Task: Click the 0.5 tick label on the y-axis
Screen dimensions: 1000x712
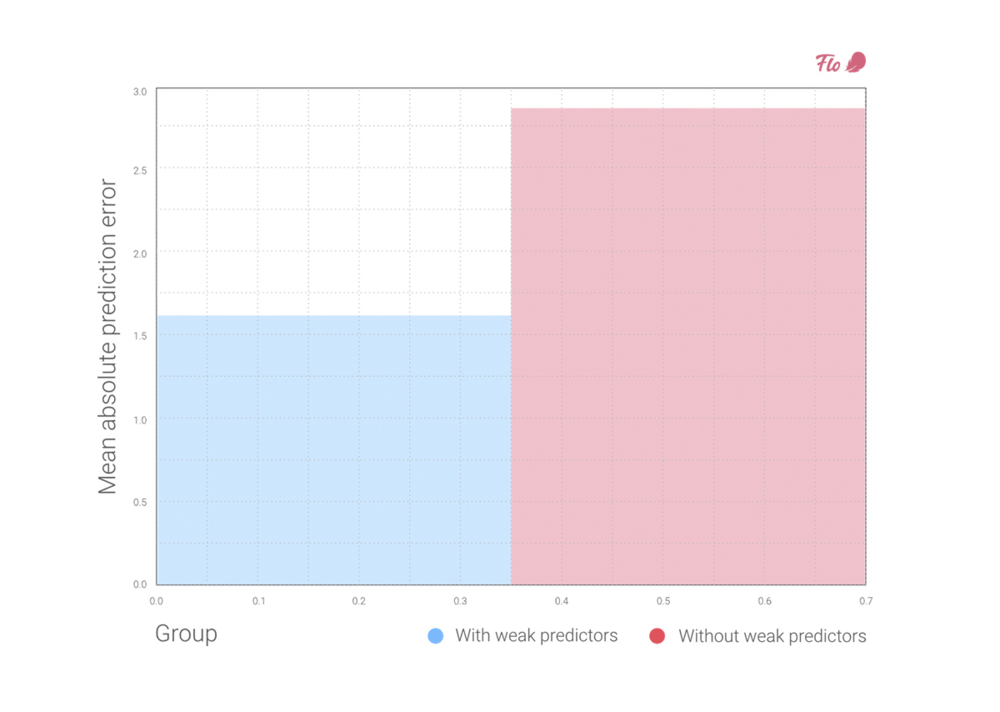Action: (x=138, y=502)
